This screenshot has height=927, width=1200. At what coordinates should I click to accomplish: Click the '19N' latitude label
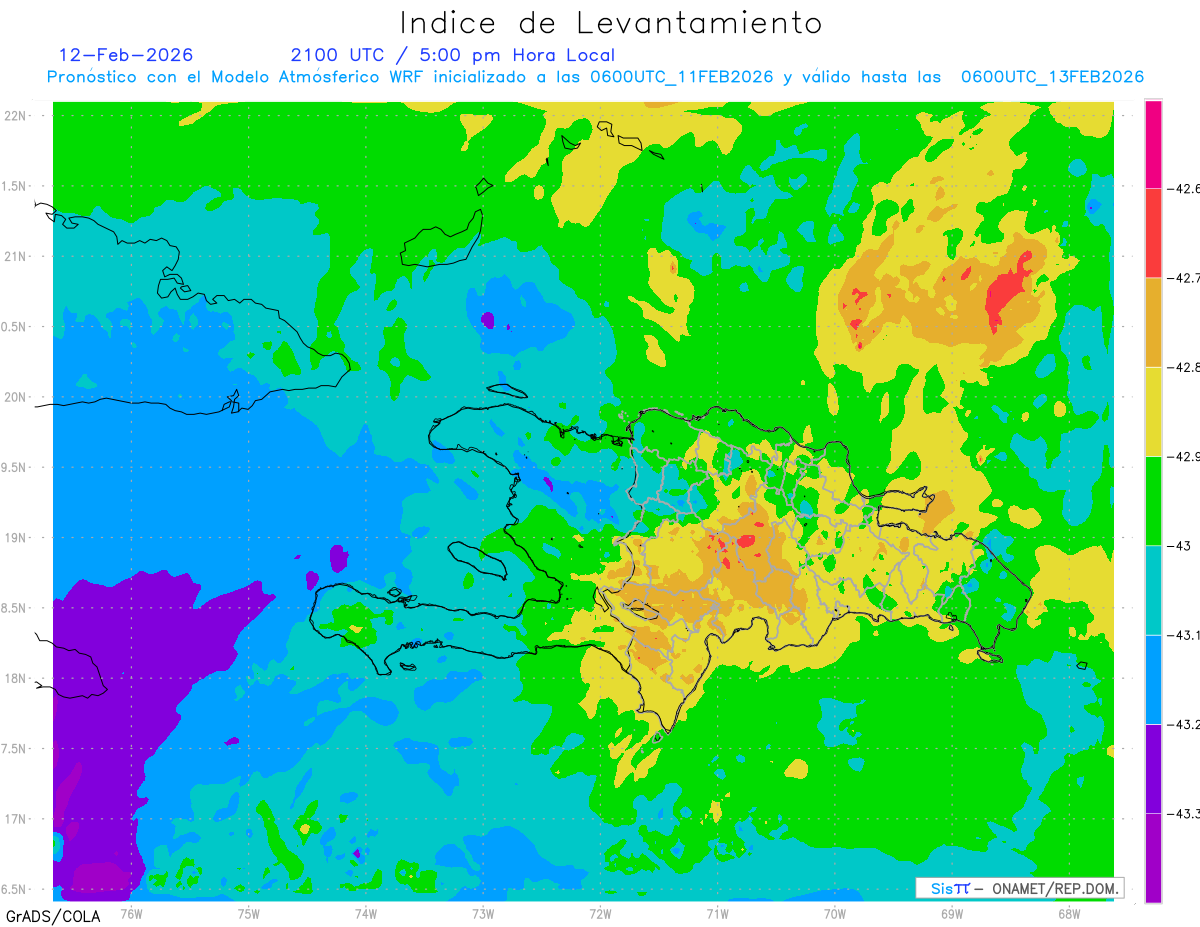click(15, 537)
